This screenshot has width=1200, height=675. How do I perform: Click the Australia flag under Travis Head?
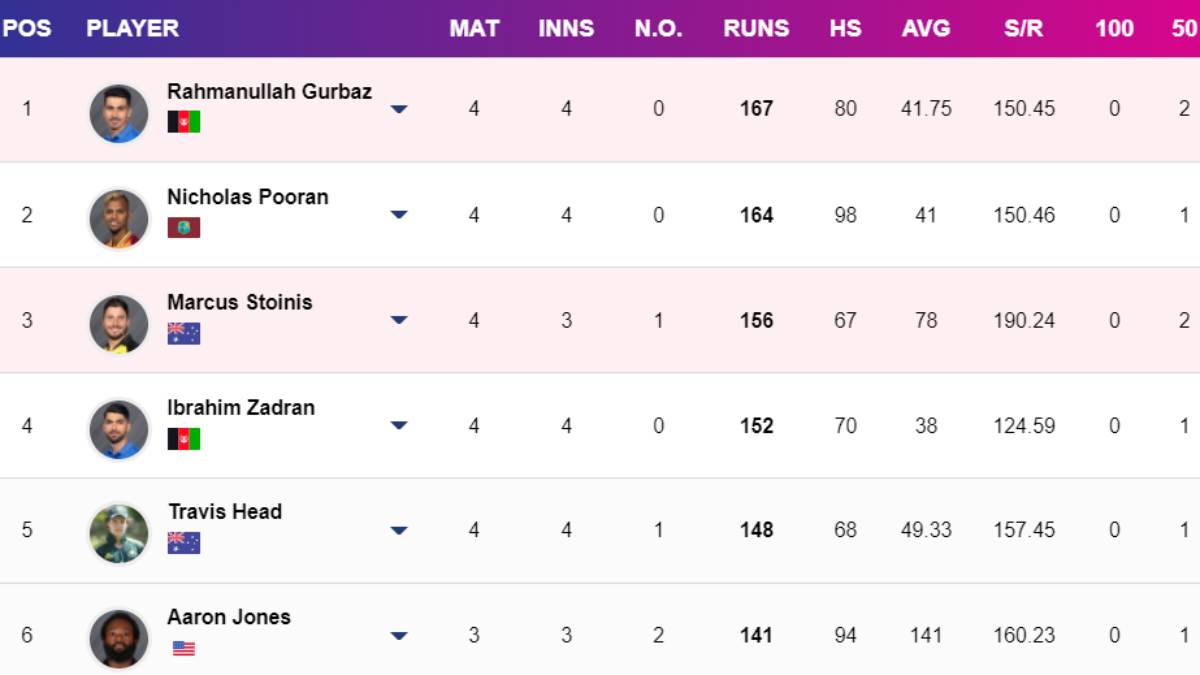(x=184, y=543)
